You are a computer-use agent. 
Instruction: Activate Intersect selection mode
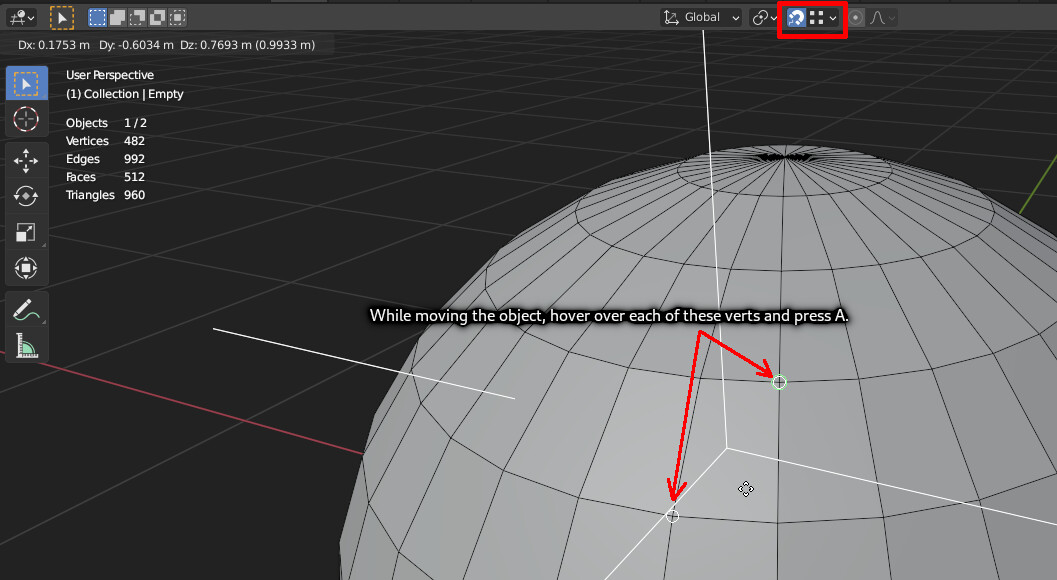pyautogui.click(x=176, y=17)
